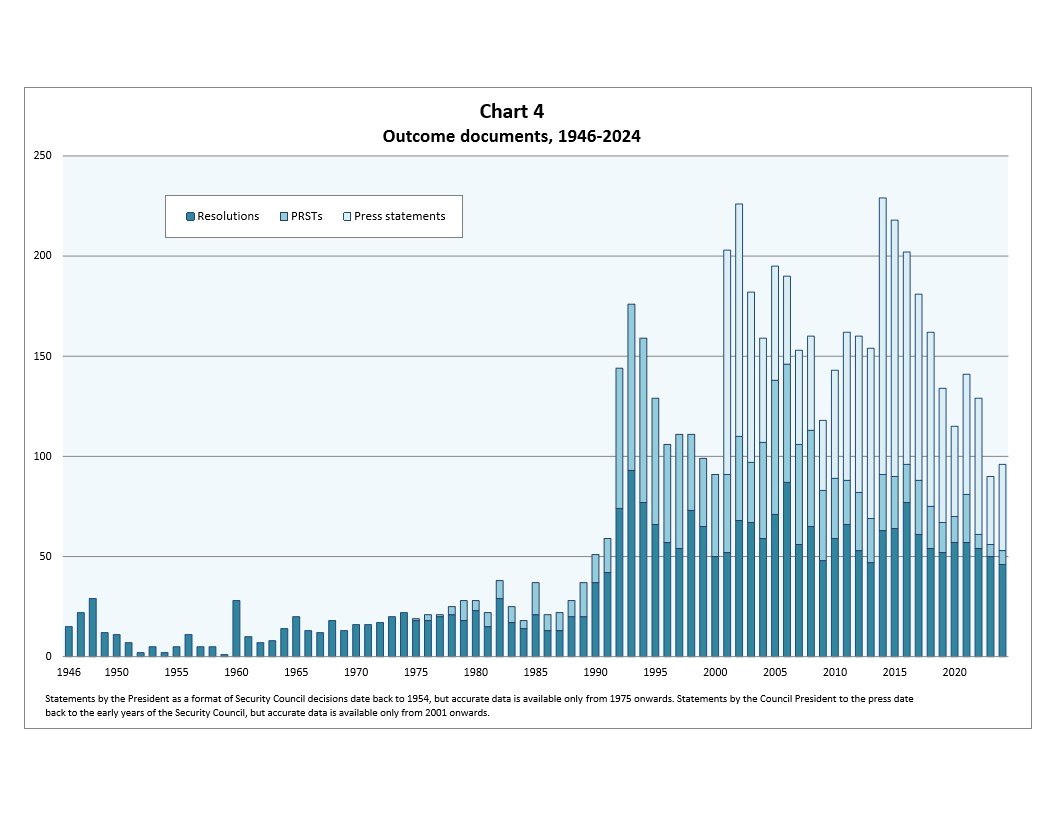
Task: Click the y-axis label 0
Action: coord(48,656)
